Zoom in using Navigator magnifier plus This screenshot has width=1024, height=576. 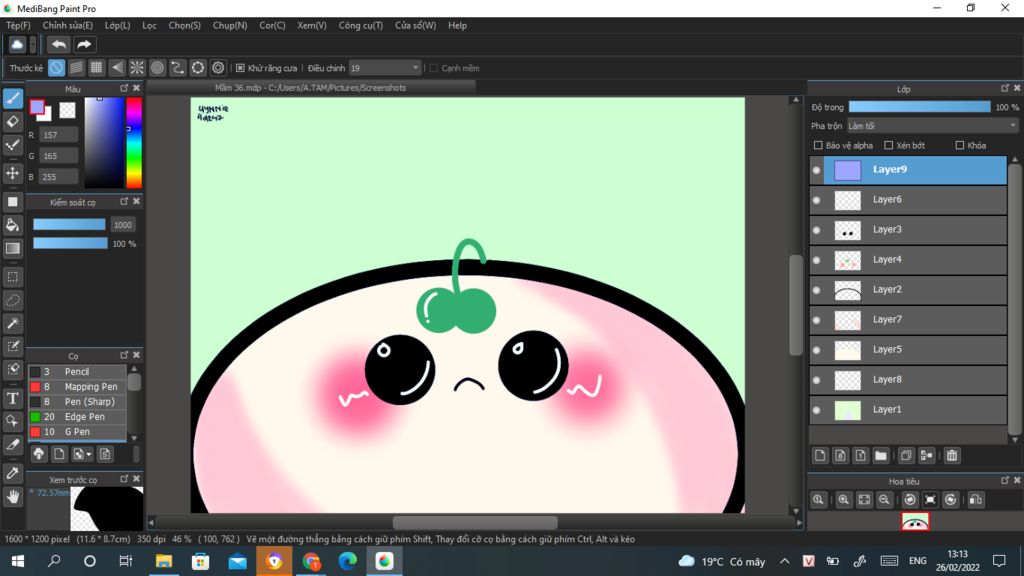click(844, 500)
